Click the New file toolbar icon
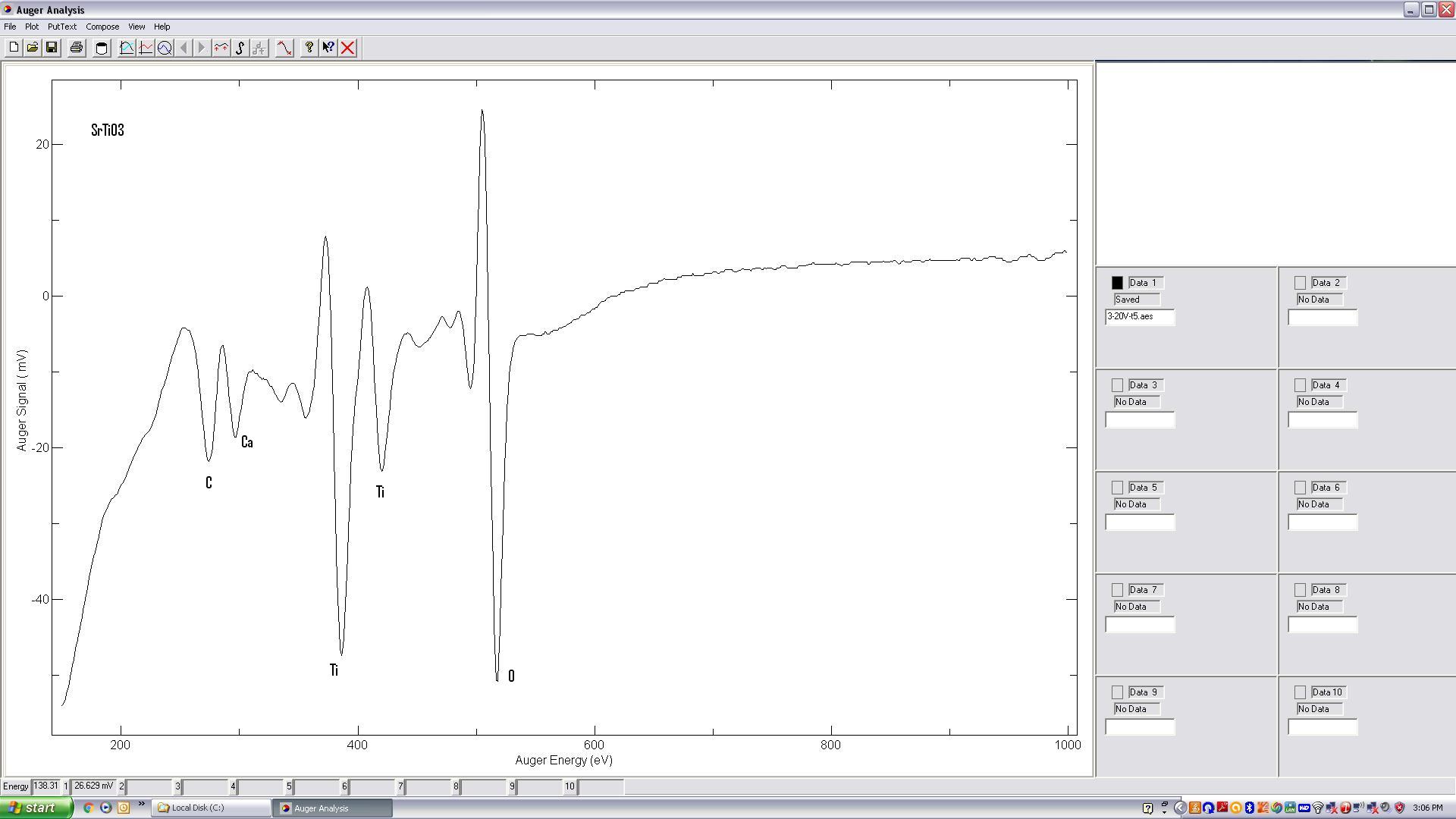 (x=14, y=48)
